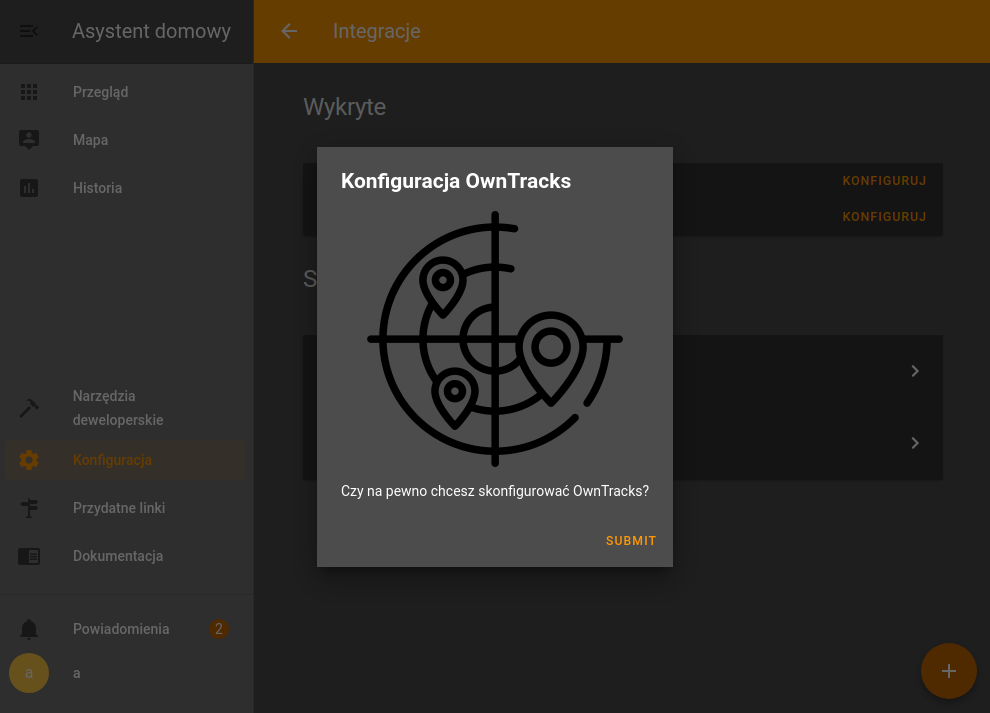This screenshot has width=990, height=713.
Task: Expand the first integration chevron
Action: pos(915,371)
